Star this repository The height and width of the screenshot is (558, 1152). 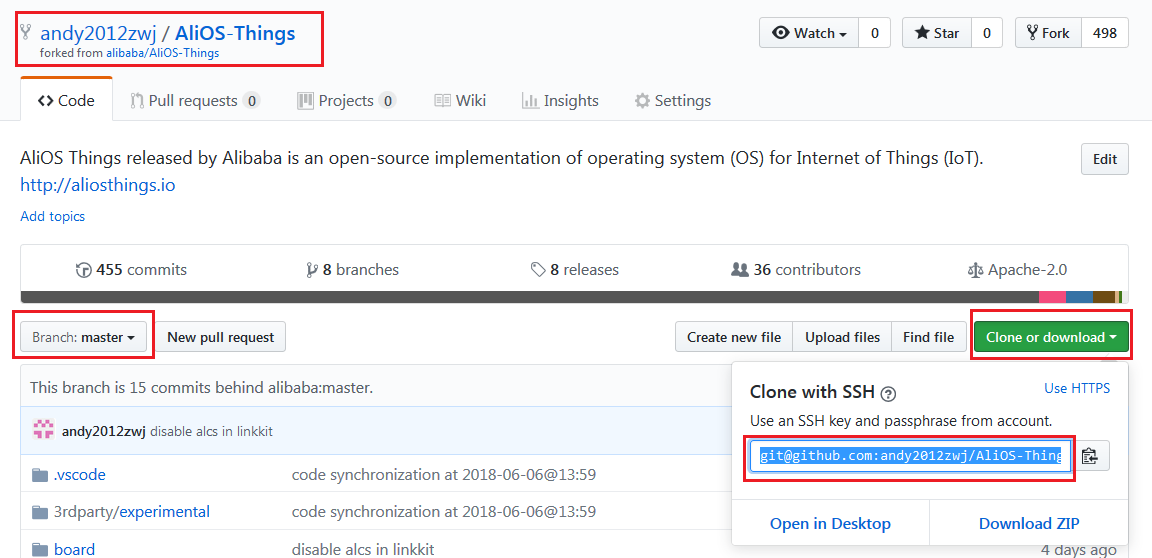click(x=936, y=33)
